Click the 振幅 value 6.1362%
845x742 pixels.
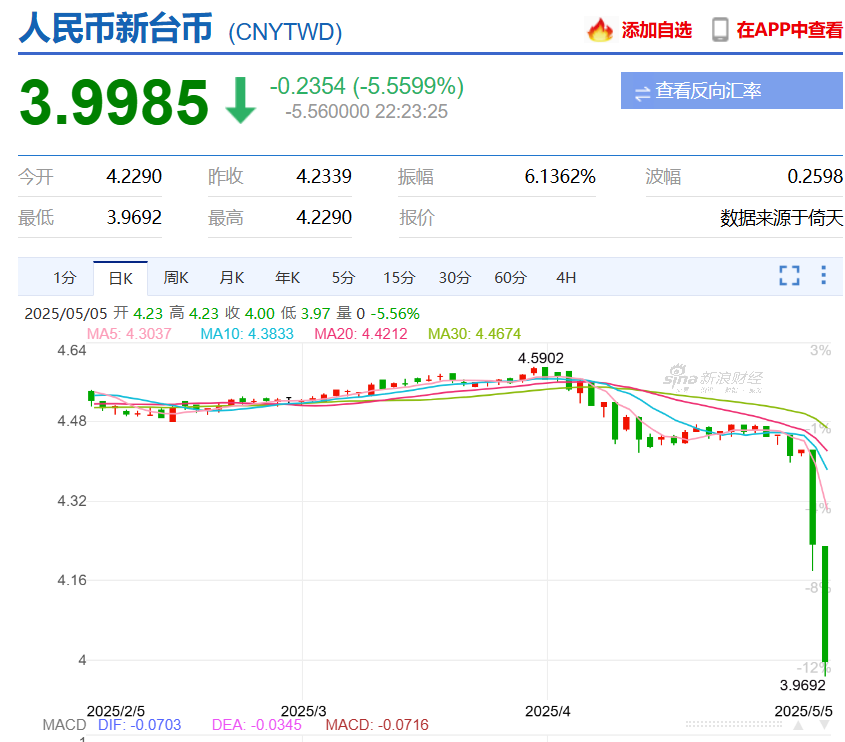(560, 176)
